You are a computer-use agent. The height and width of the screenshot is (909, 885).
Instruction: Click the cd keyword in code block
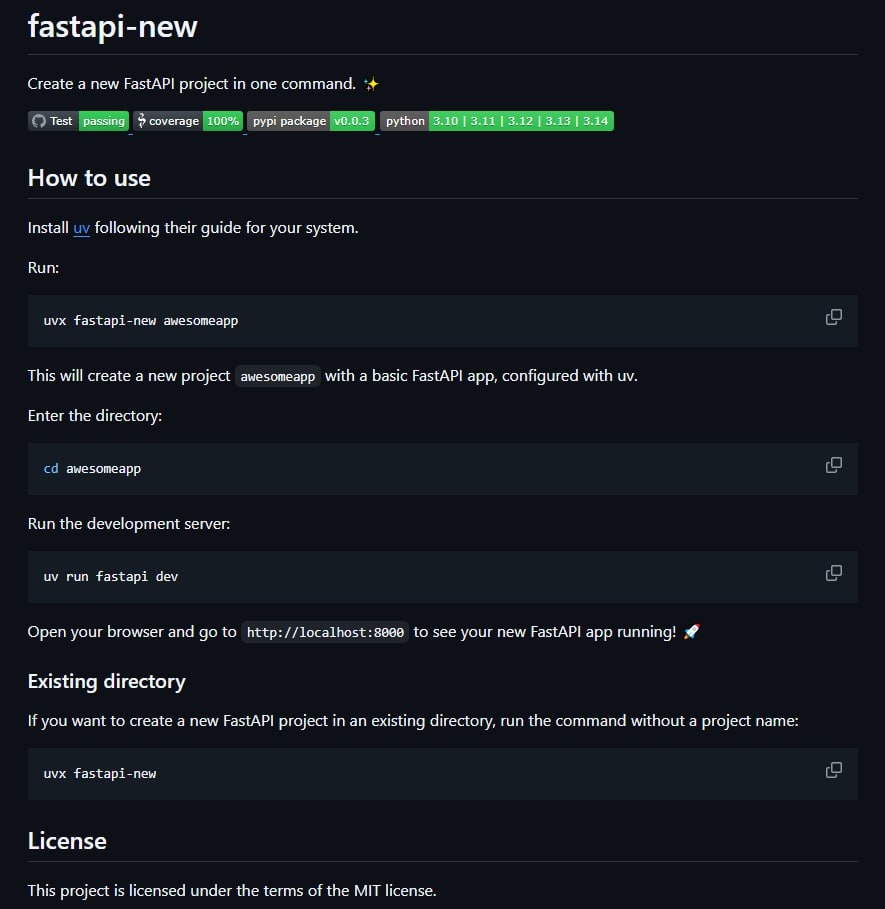(x=51, y=468)
